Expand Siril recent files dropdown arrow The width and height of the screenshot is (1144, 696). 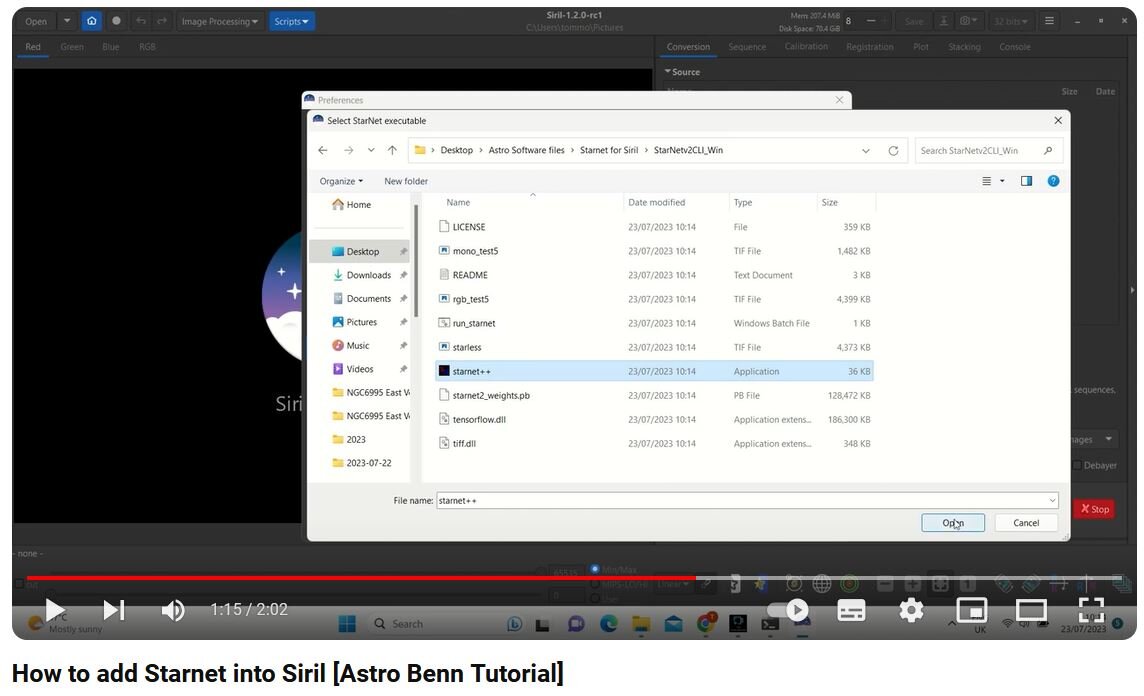66,21
